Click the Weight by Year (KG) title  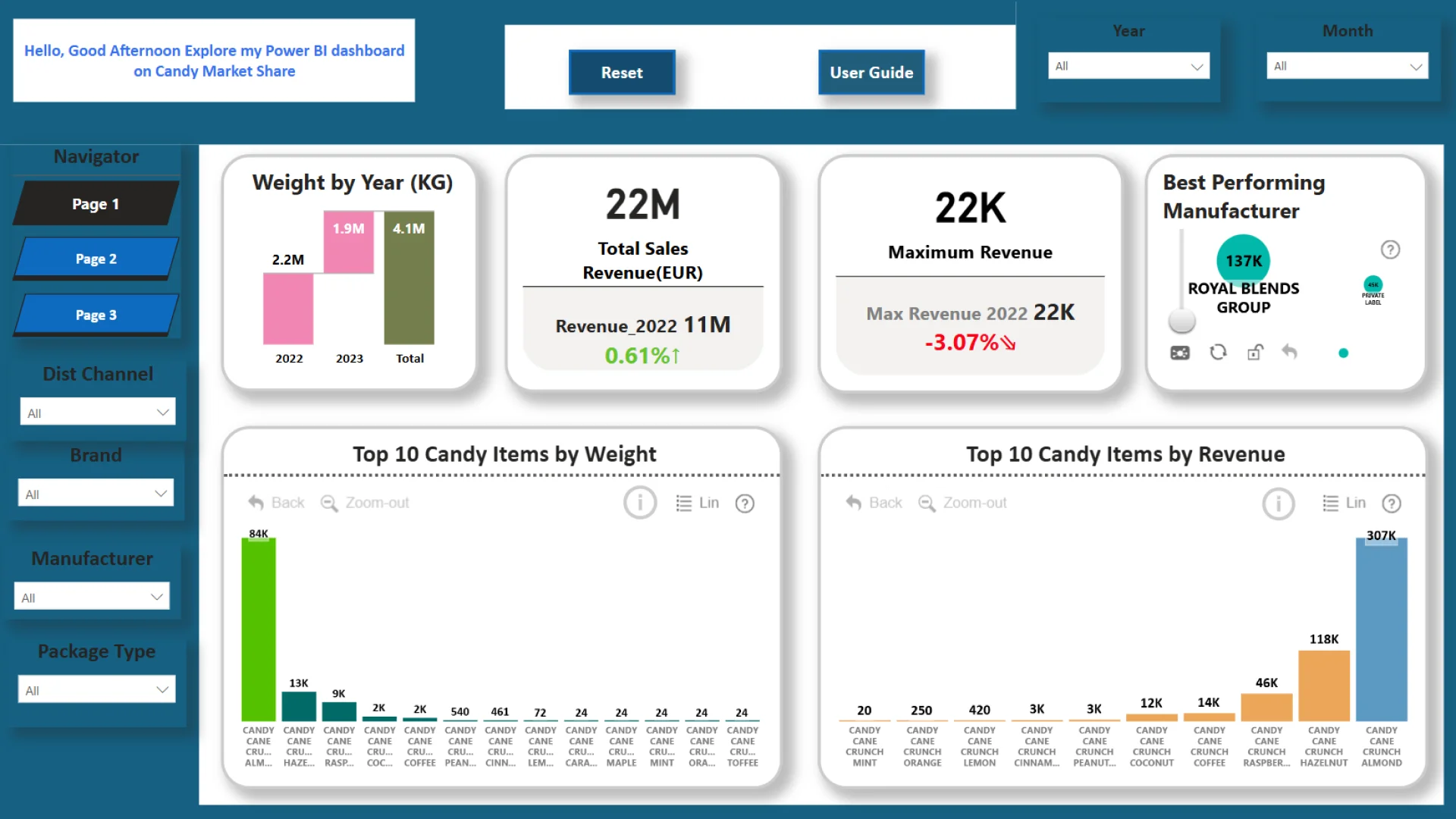click(x=353, y=183)
